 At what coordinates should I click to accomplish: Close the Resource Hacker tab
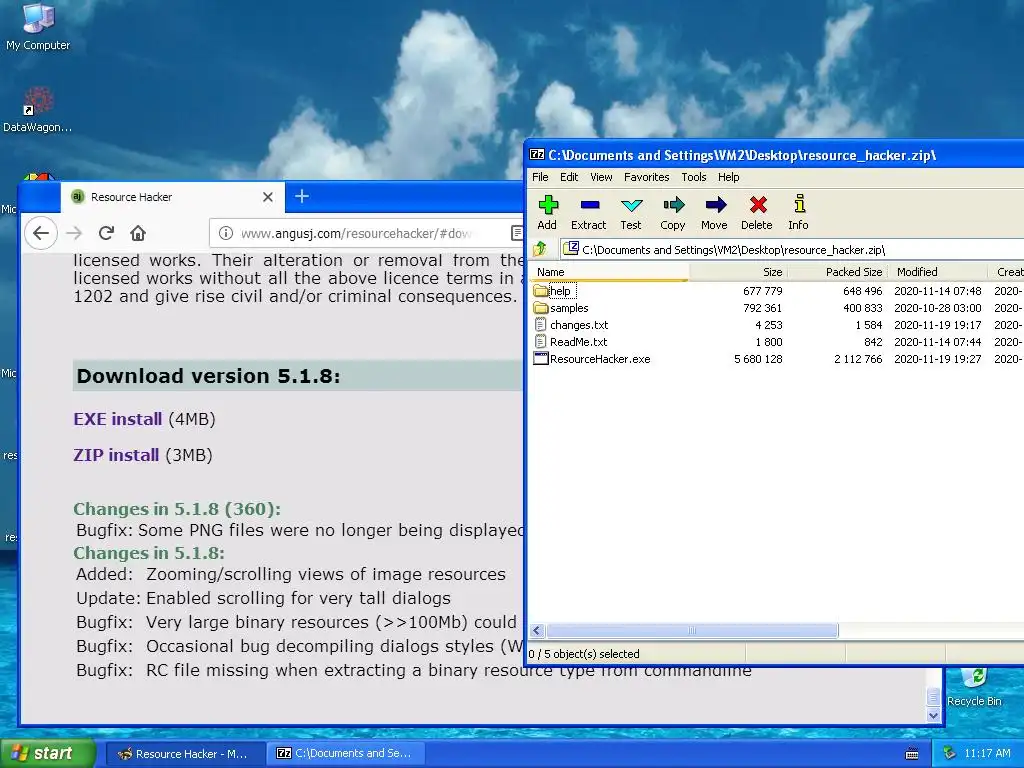point(268,197)
